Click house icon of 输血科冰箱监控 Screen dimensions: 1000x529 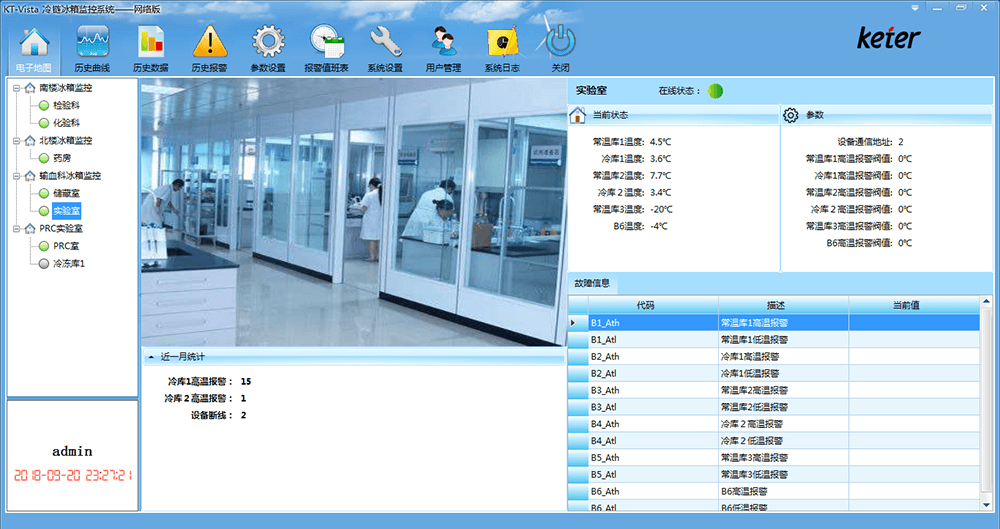(30, 175)
